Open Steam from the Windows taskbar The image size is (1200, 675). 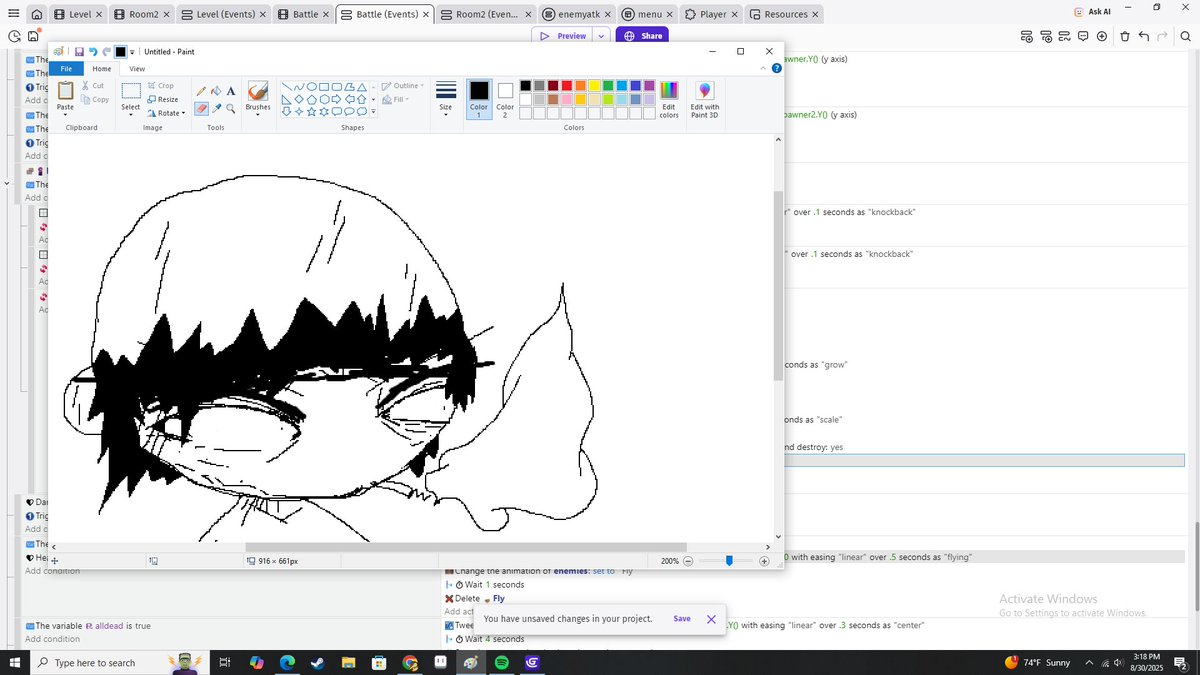coord(317,663)
